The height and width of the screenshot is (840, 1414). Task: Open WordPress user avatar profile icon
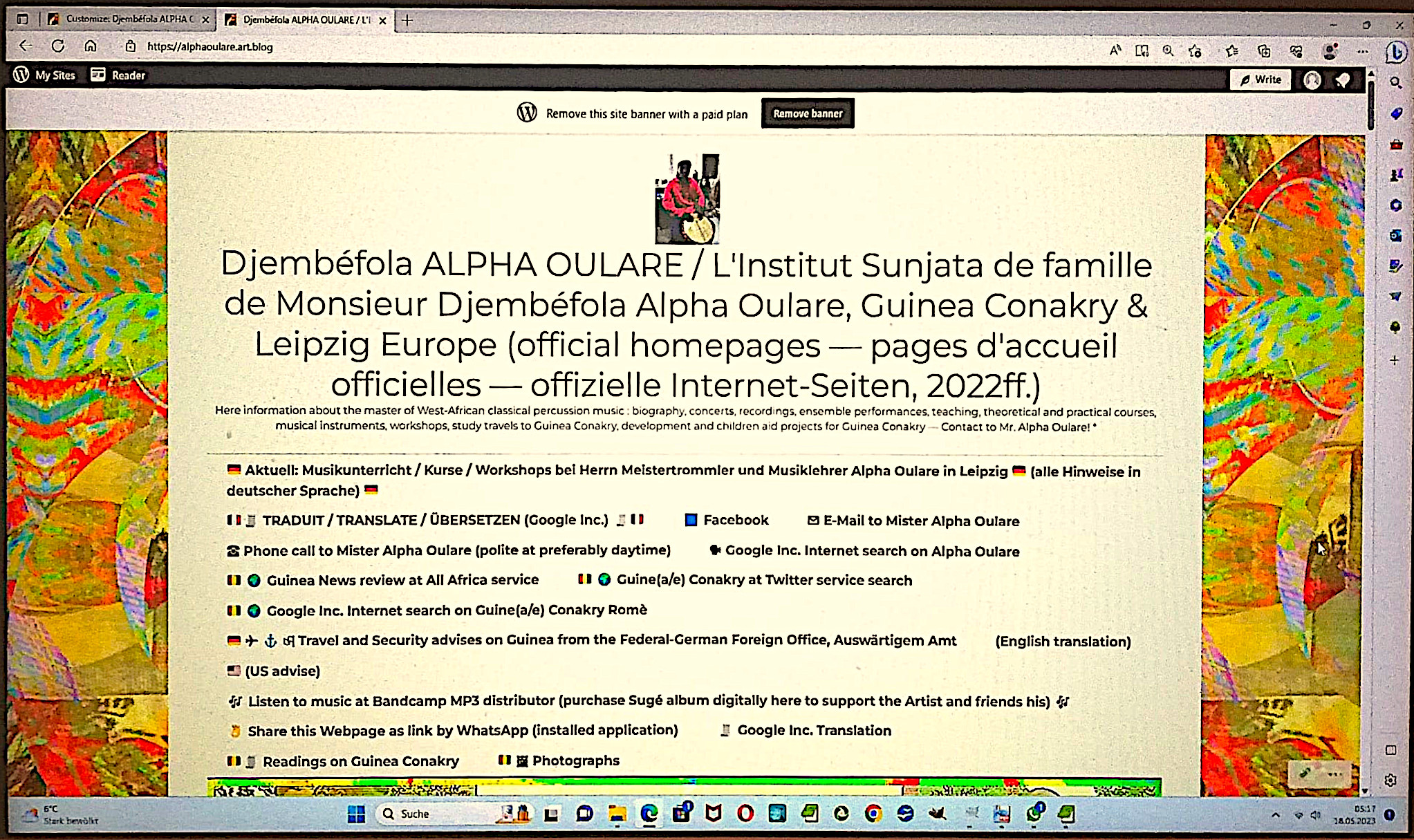pyautogui.click(x=1312, y=80)
